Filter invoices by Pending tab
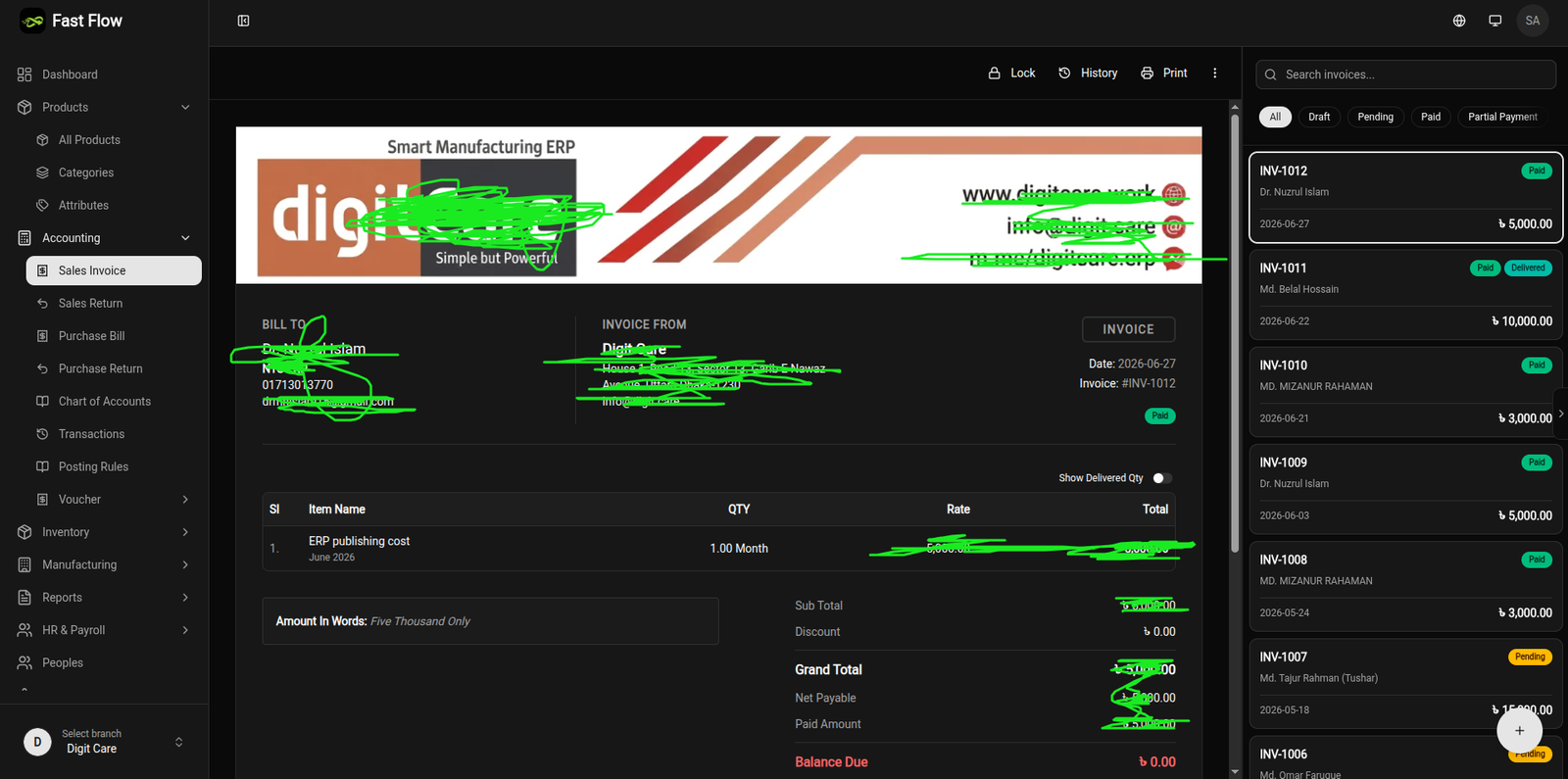Image resolution: width=1568 pixels, height=779 pixels. click(1375, 117)
